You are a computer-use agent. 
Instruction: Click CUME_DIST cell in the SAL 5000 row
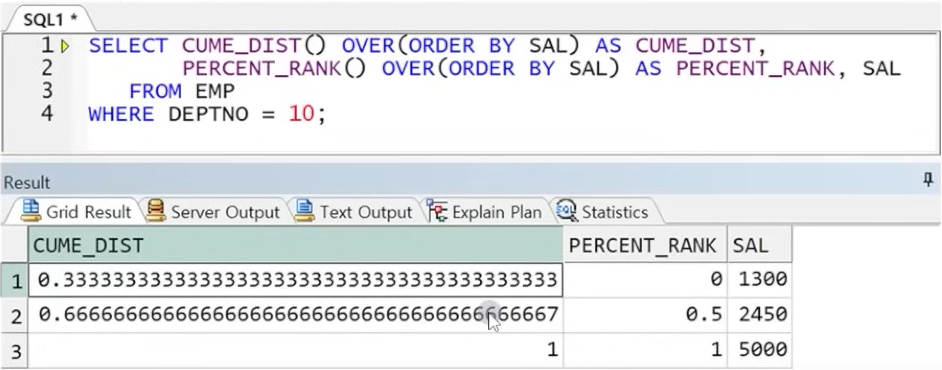point(296,350)
